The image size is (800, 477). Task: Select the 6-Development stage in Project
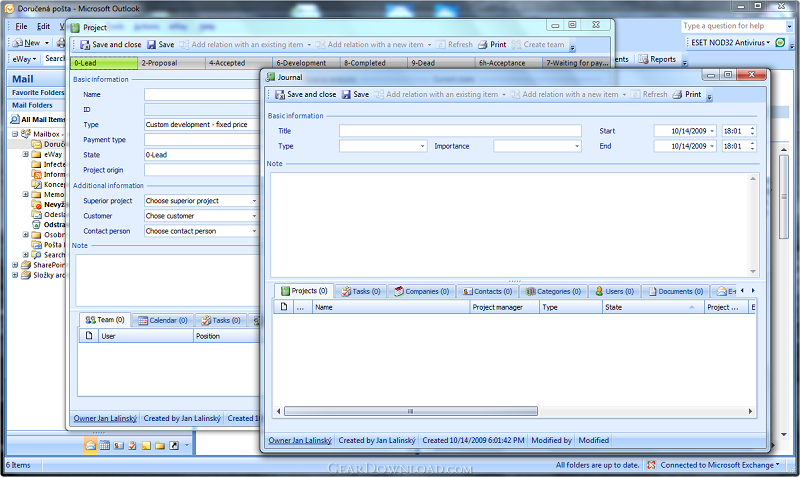pyautogui.click(x=306, y=63)
